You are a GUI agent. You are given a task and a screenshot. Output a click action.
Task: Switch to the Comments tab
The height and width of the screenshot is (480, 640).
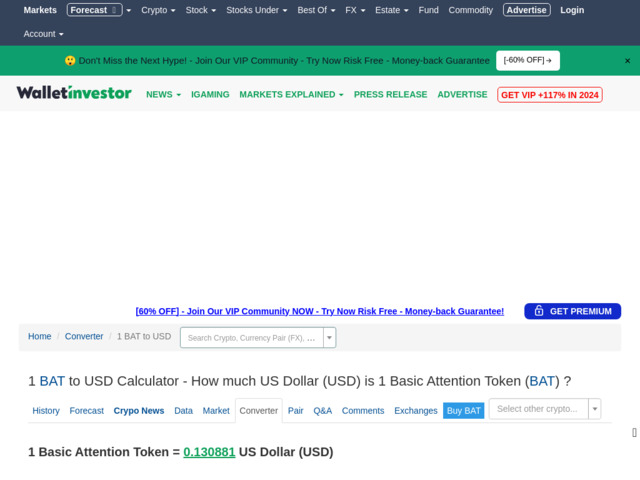pos(363,411)
